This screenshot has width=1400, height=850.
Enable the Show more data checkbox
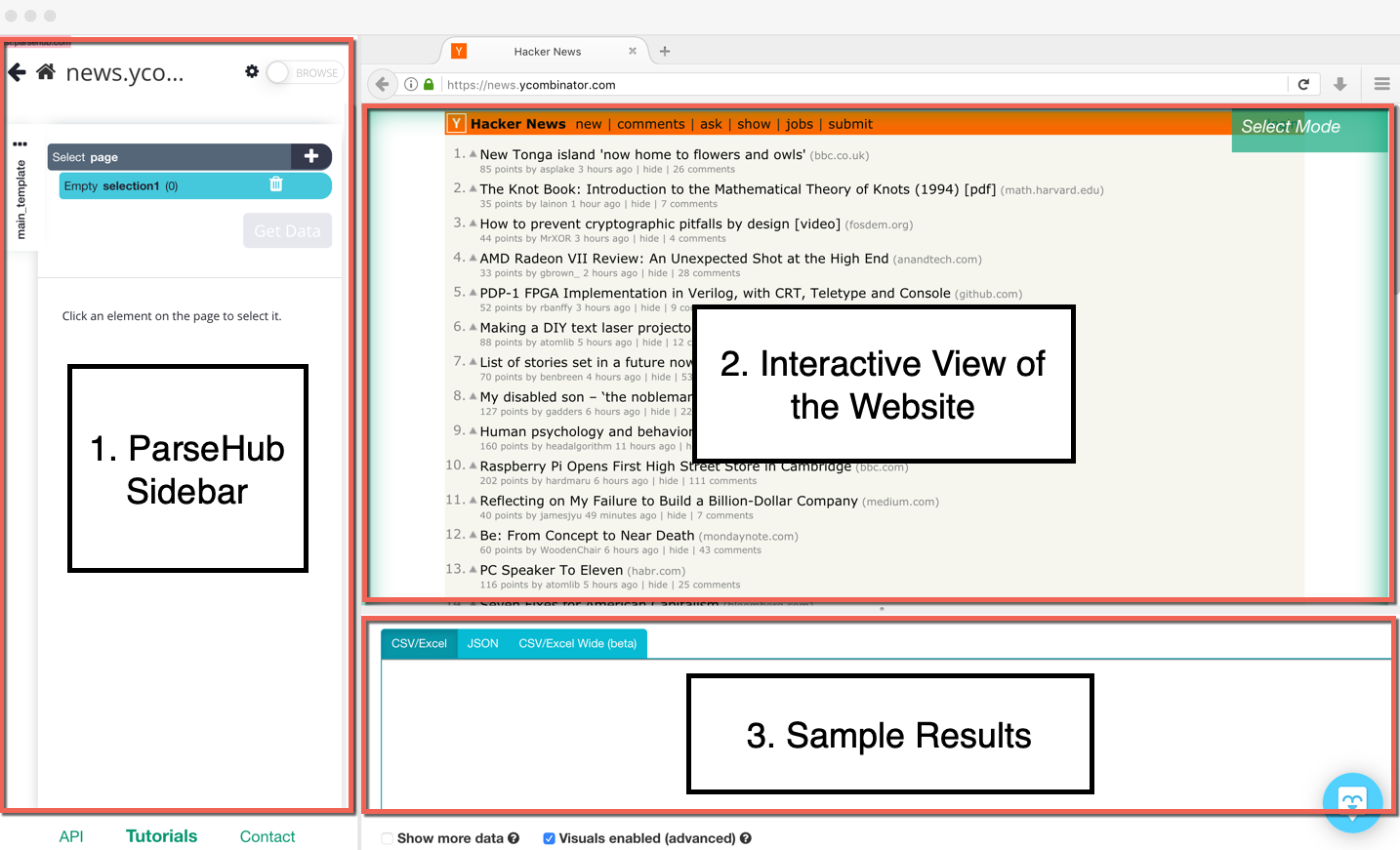[x=388, y=838]
